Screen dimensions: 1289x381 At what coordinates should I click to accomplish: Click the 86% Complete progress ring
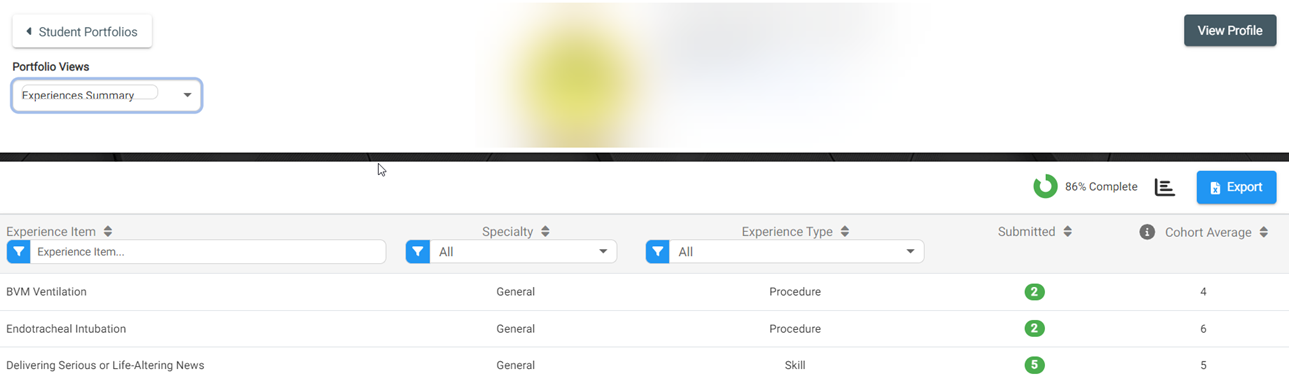click(x=1045, y=187)
